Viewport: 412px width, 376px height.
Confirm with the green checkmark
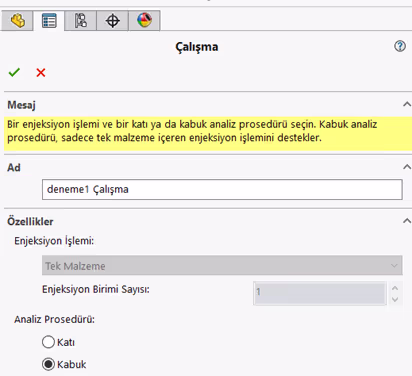(x=14, y=72)
